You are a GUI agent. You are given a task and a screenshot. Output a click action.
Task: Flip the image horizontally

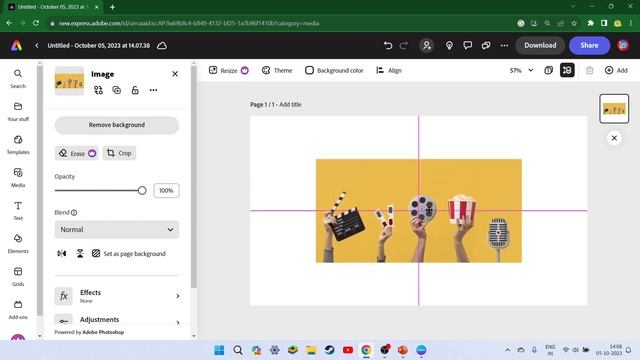coord(62,253)
